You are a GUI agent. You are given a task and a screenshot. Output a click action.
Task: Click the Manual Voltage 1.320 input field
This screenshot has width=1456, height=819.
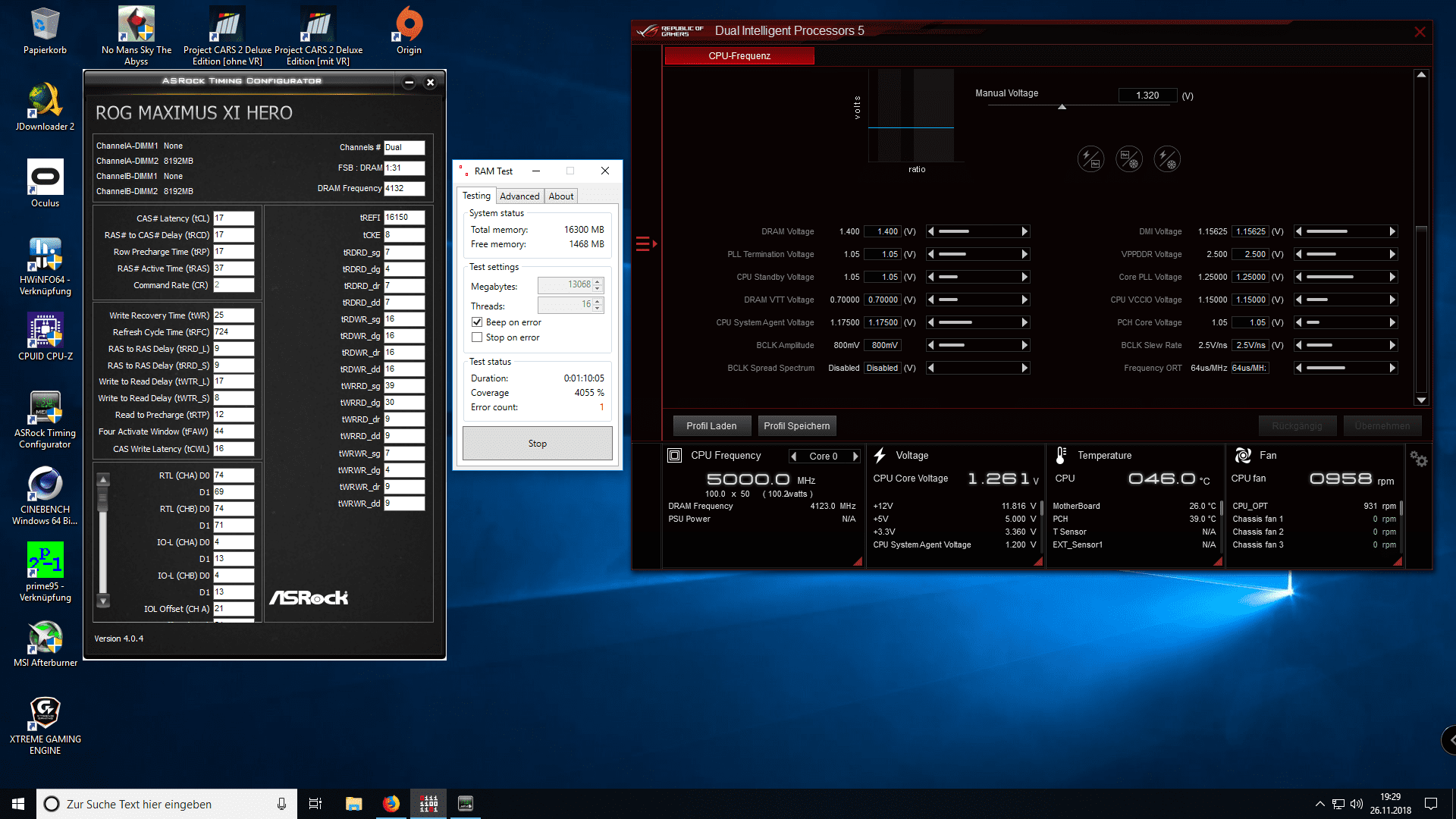(x=1147, y=96)
